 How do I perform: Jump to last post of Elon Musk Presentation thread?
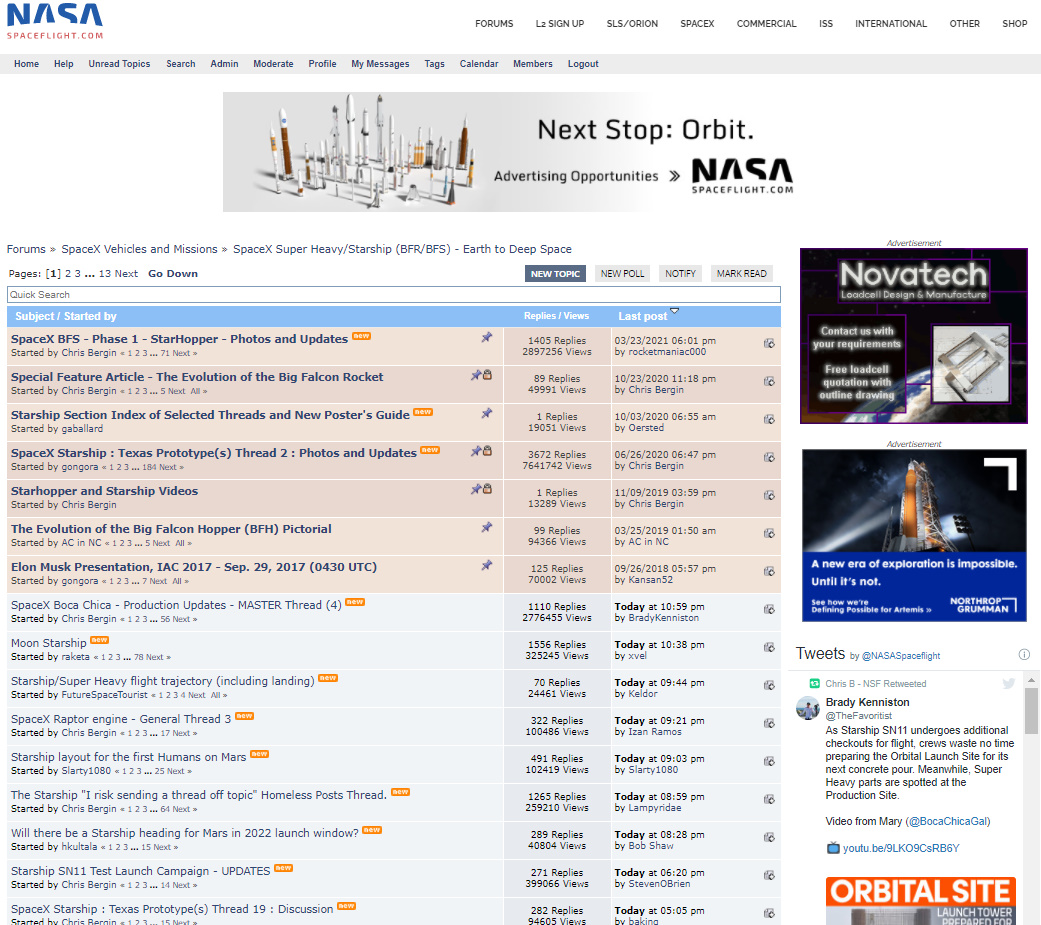[x=769, y=571]
